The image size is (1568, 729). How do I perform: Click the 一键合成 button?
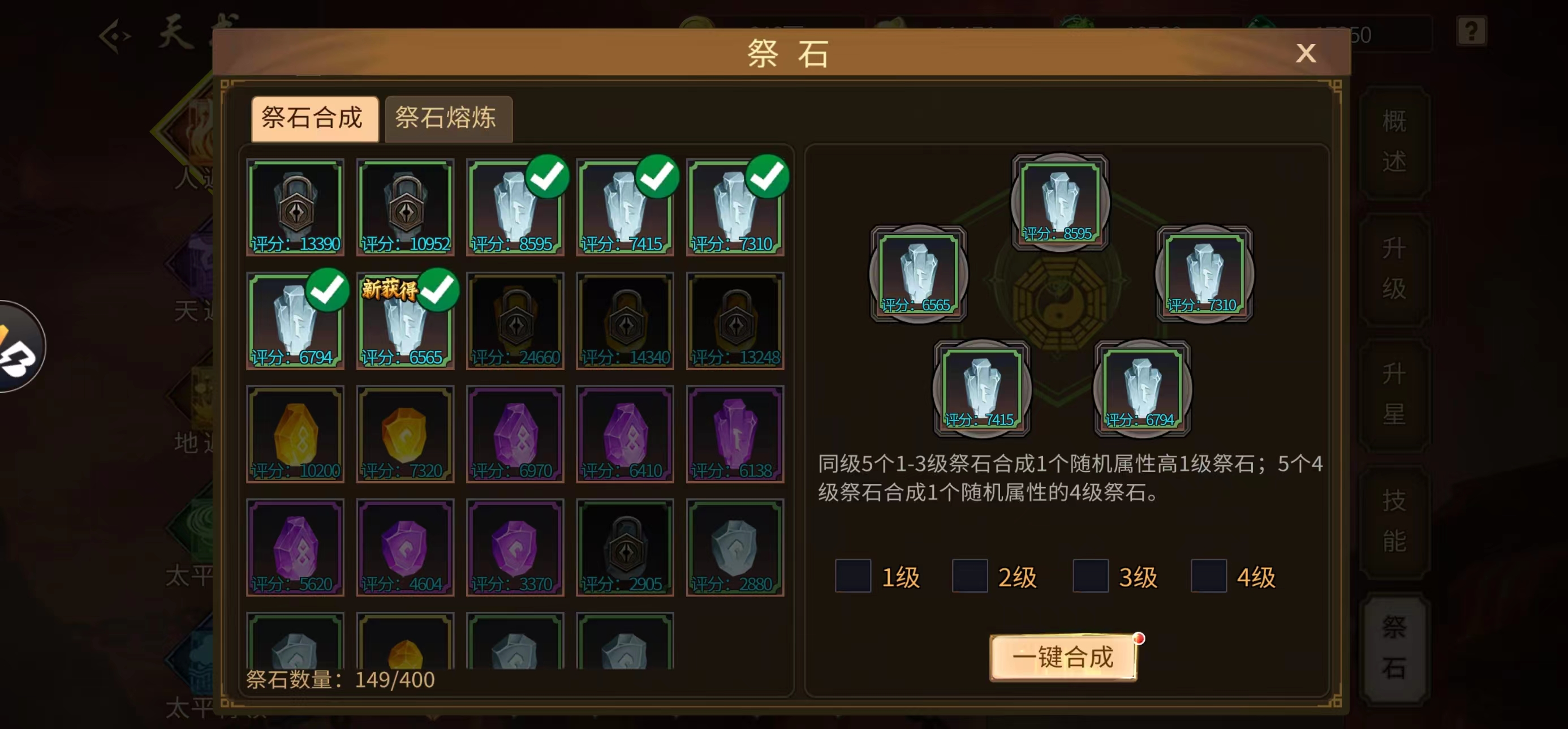point(1063,657)
